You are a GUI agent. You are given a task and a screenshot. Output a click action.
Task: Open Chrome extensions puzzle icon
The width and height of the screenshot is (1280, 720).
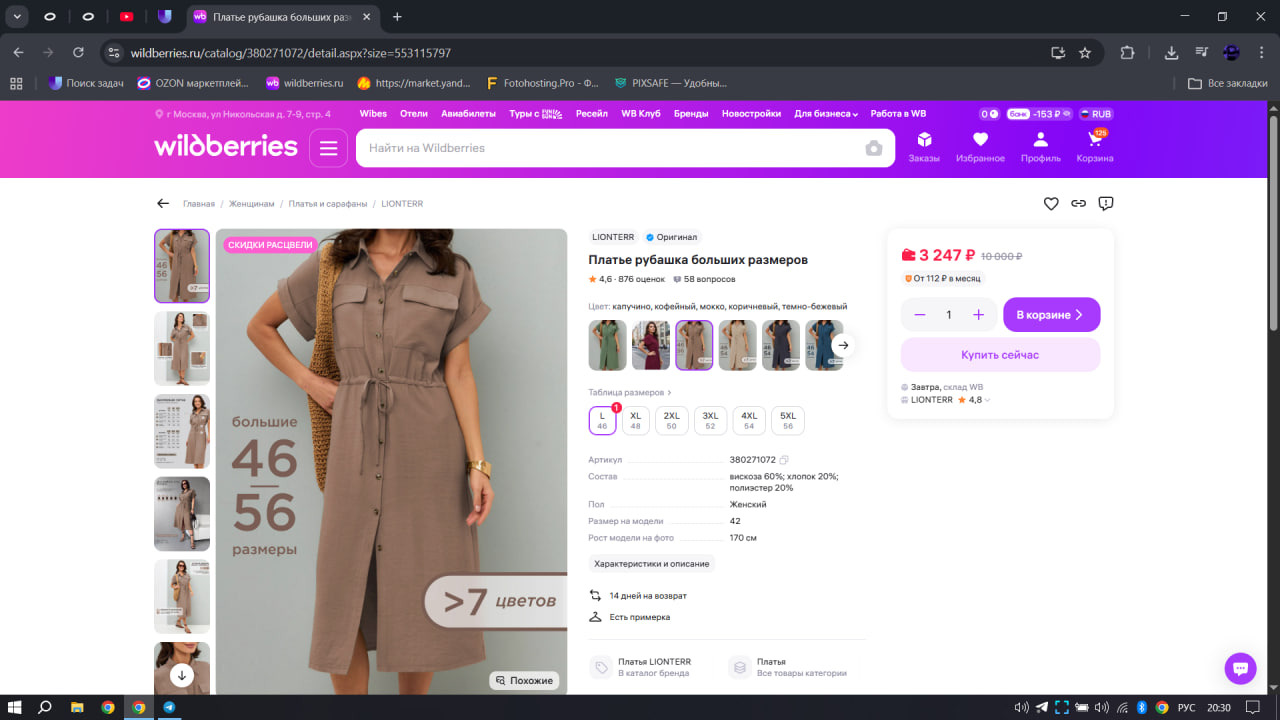[1128, 53]
